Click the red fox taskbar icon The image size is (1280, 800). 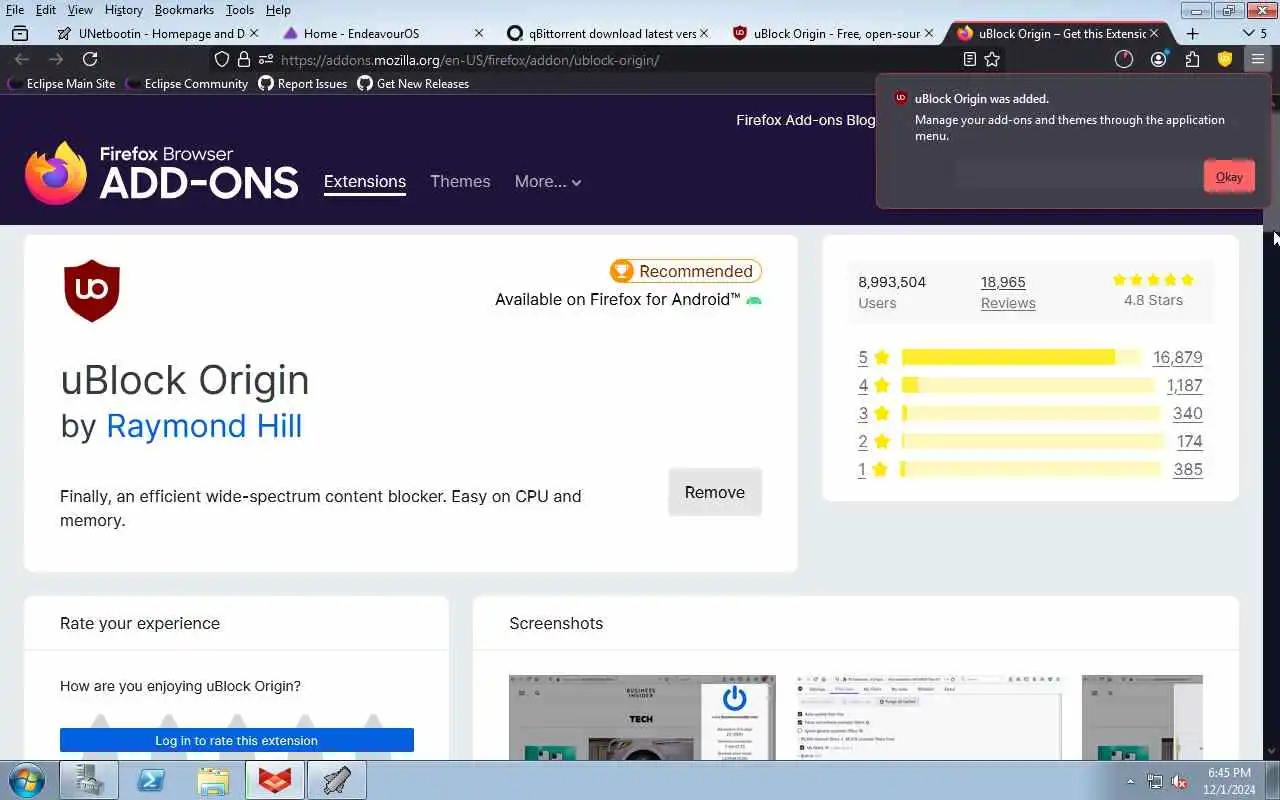275,780
